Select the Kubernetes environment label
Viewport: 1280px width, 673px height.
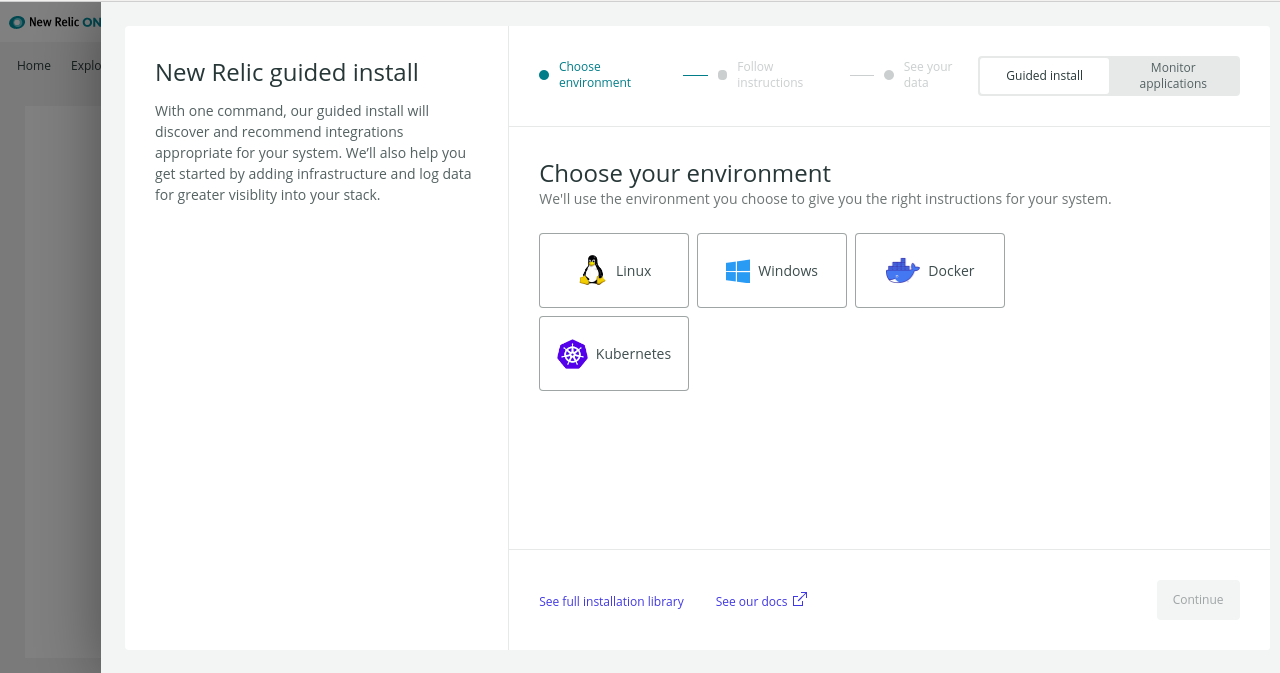pos(633,354)
